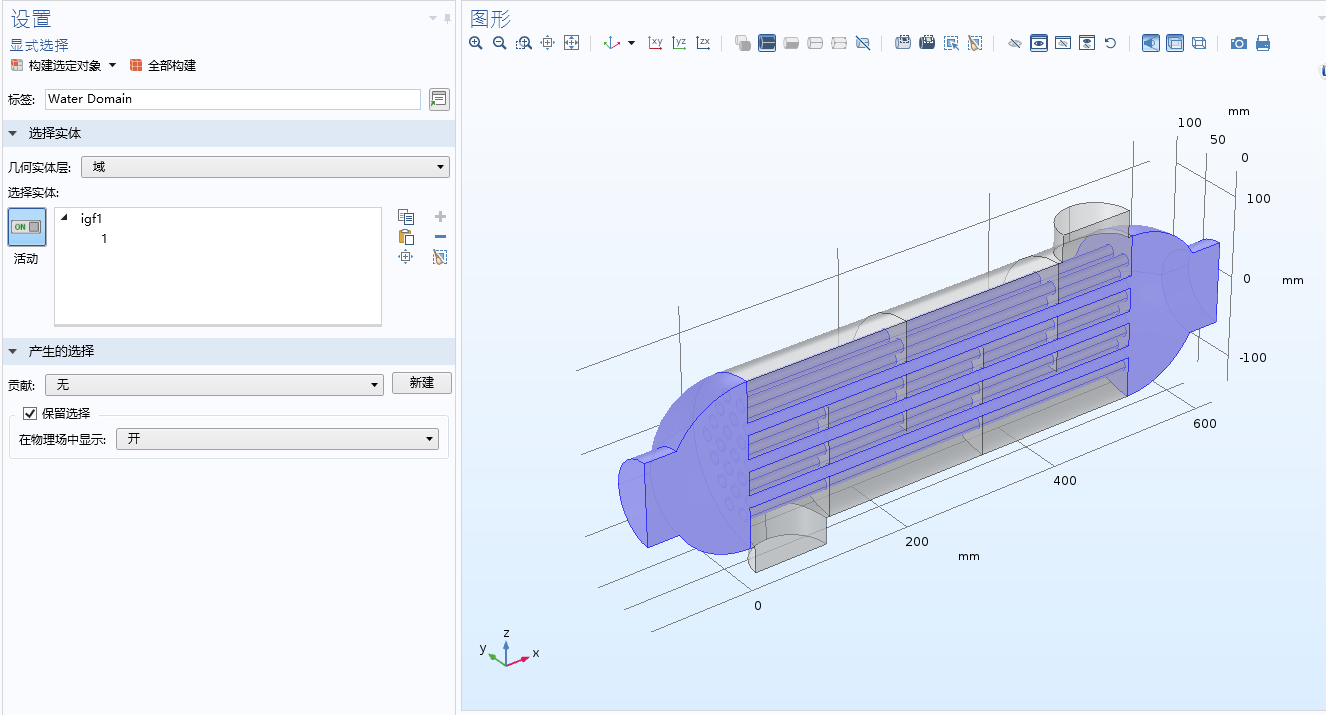Uncheck the 保留选择 checkbox

click(30, 413)
